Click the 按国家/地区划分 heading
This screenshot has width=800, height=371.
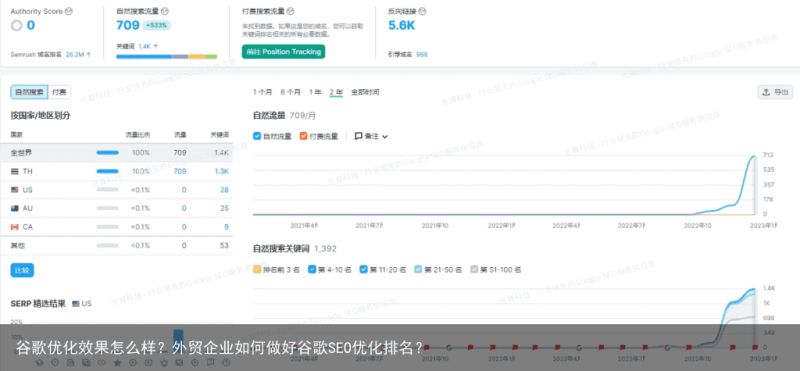(x=40, y=115)
